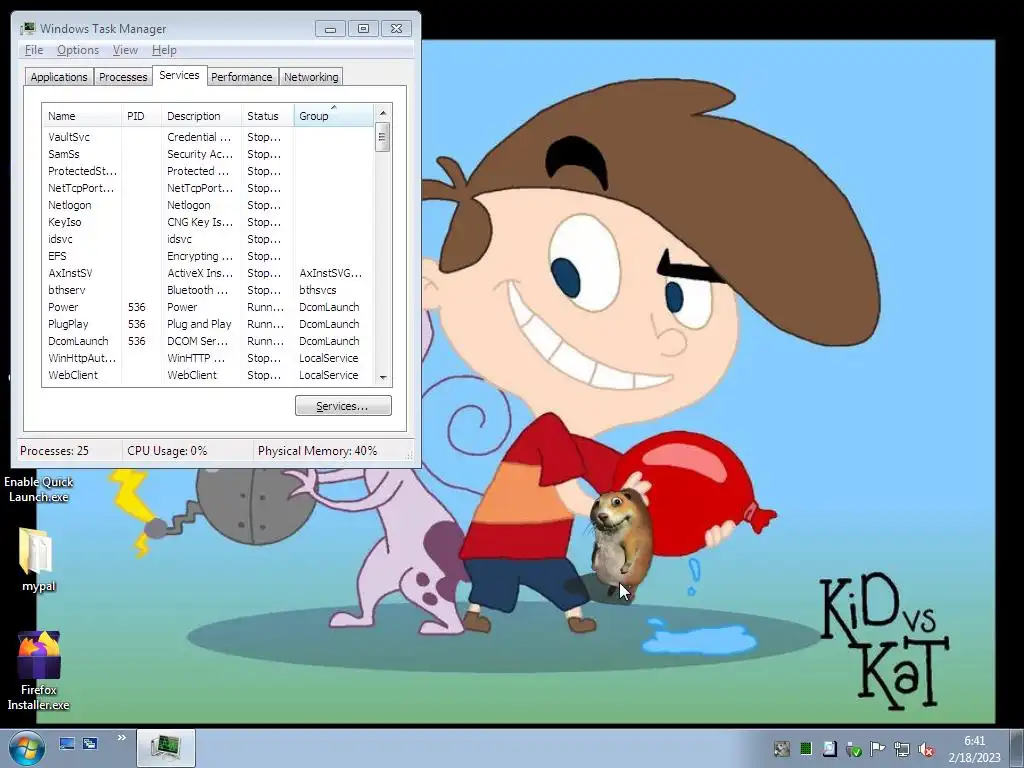
Task: Click the document-shaped tray icon
Action: click(x=829, y=749)
